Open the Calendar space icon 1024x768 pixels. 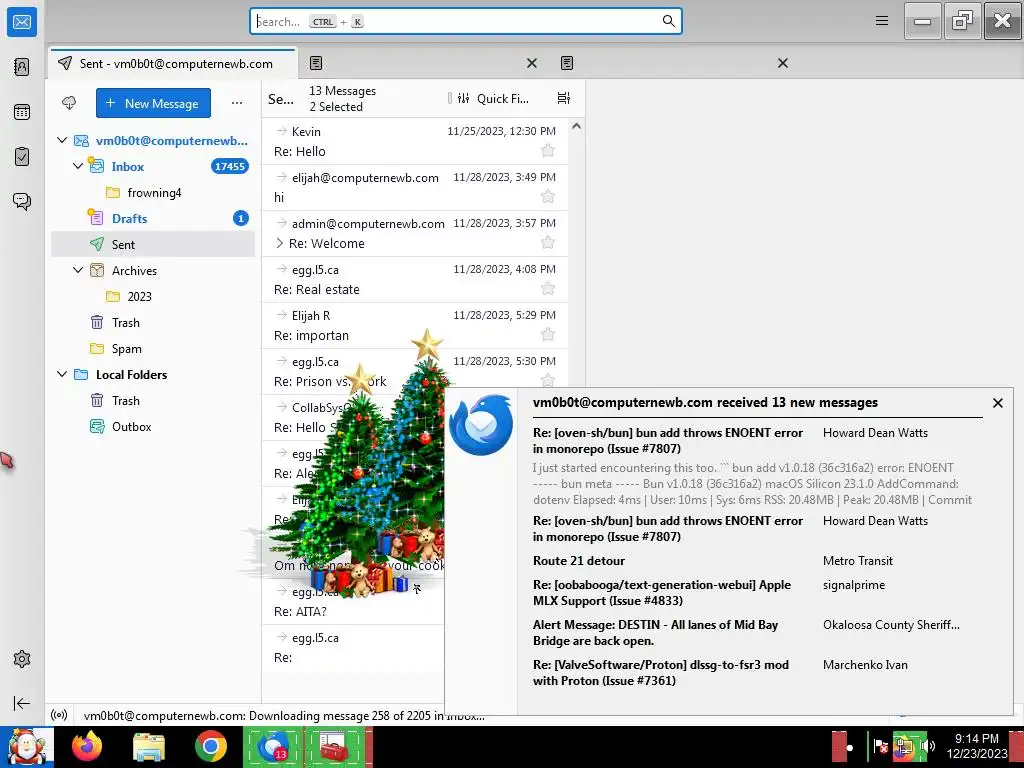tap(22, 112)
